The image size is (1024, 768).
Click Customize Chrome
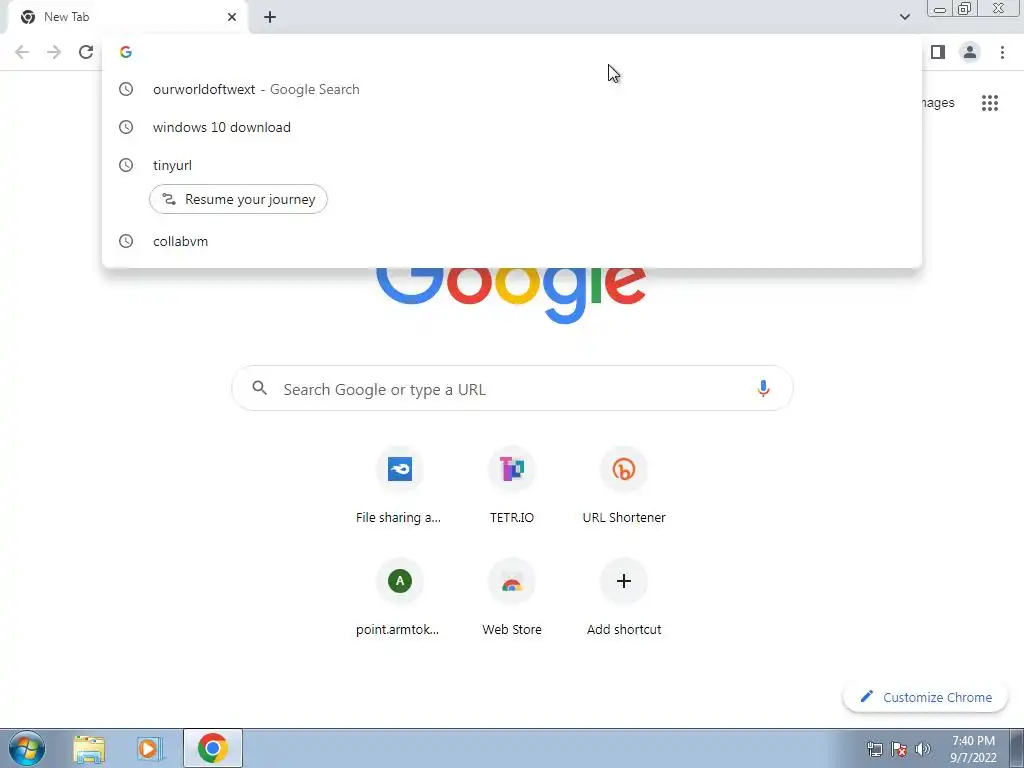click(x=925, y=697)
